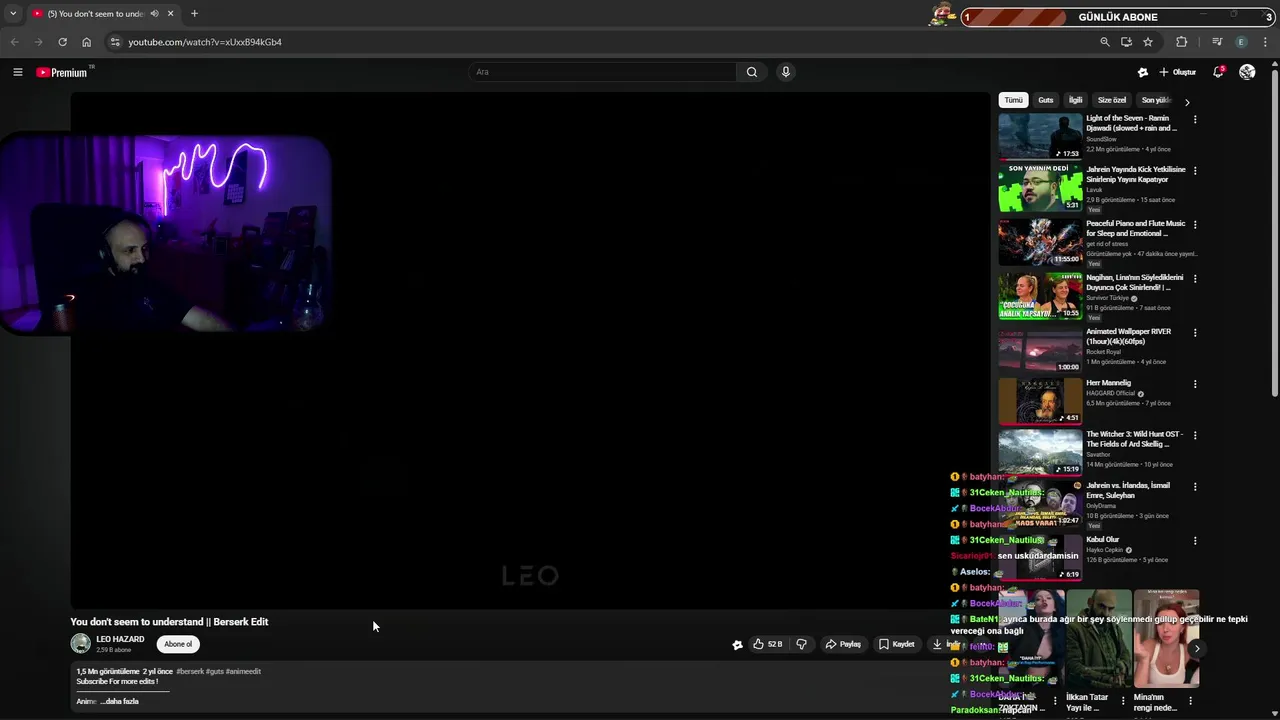Go to YouTube Premium home logo

(x=62, y=72)
